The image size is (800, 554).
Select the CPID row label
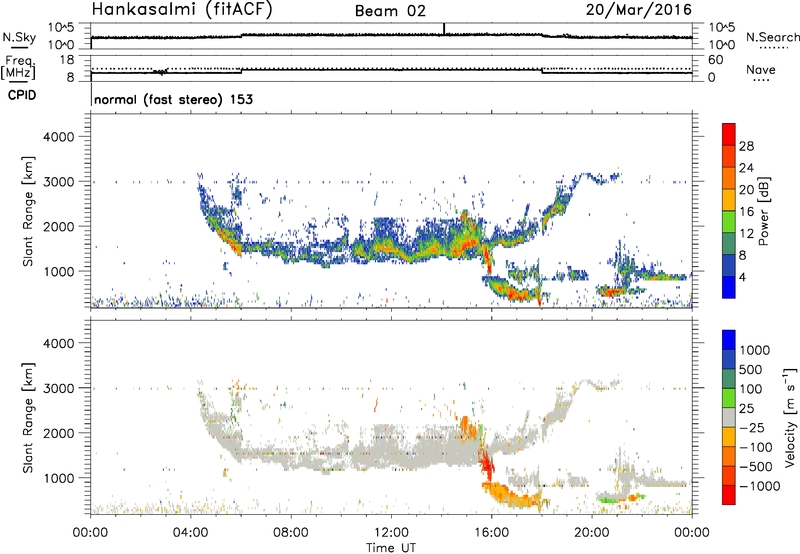(x=22, y=95)
